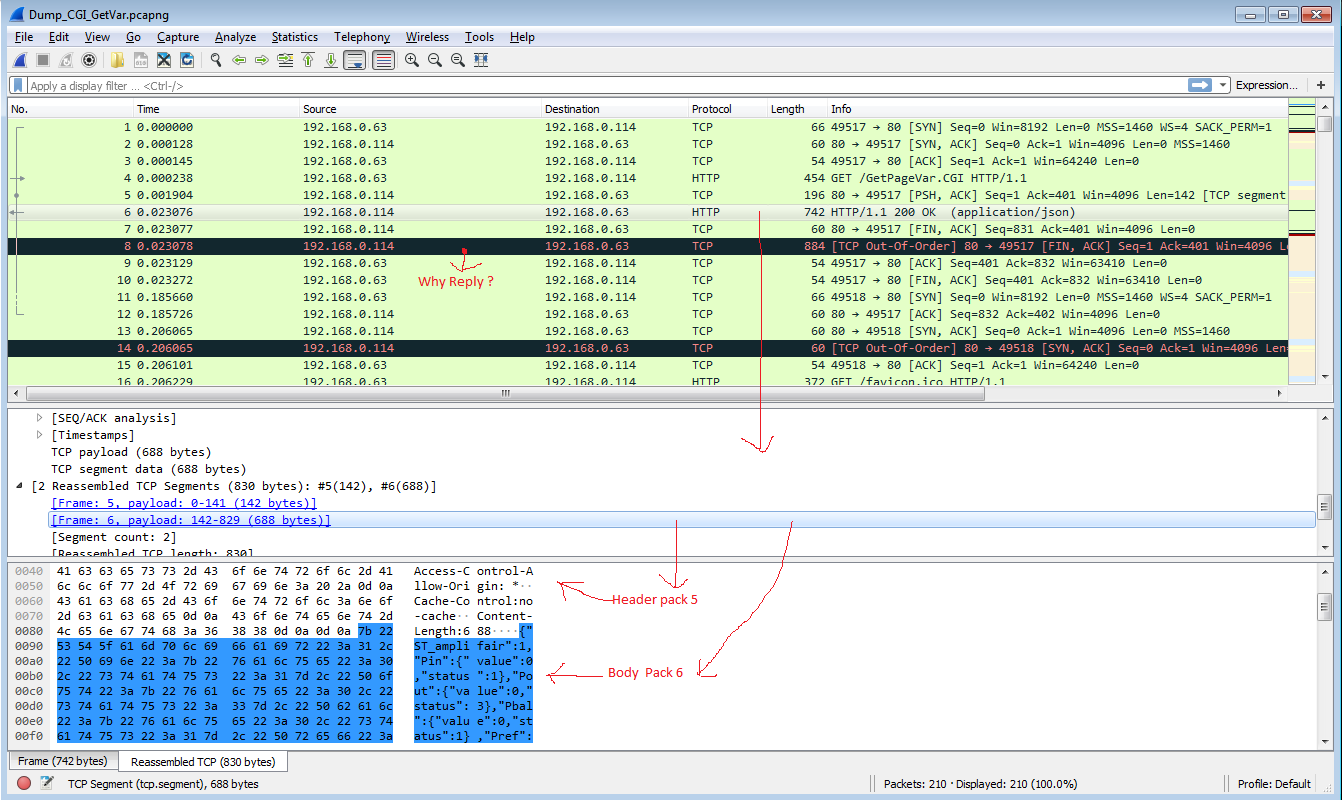Go to the first packet arrow icon
This screenshot has width=1342, height=800.
click(308, 60)
